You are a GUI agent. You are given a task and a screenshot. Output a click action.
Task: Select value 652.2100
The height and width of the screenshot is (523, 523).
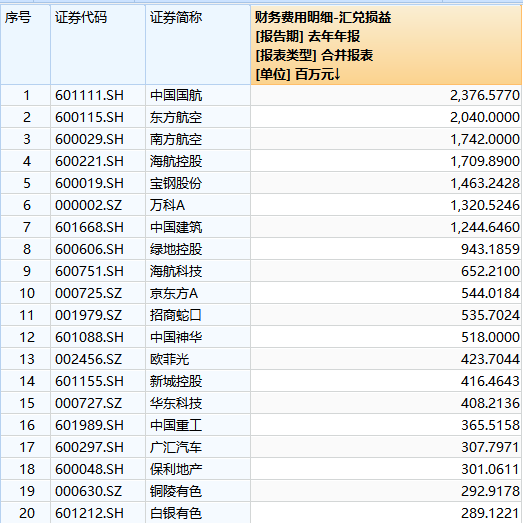[490, 272]
